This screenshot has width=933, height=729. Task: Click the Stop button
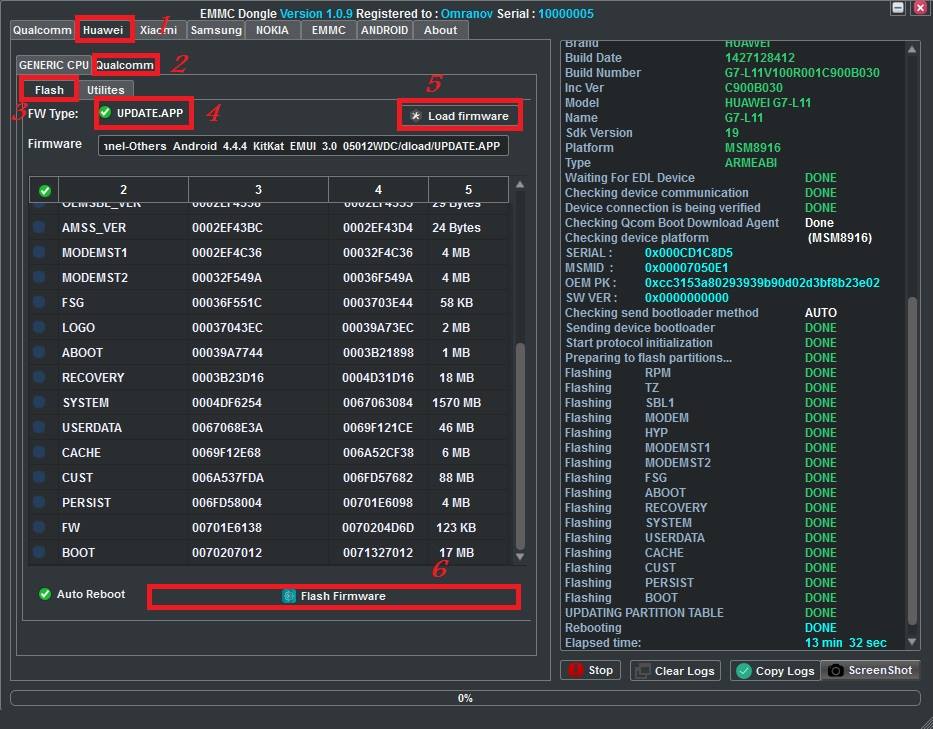tap(590, 670)
